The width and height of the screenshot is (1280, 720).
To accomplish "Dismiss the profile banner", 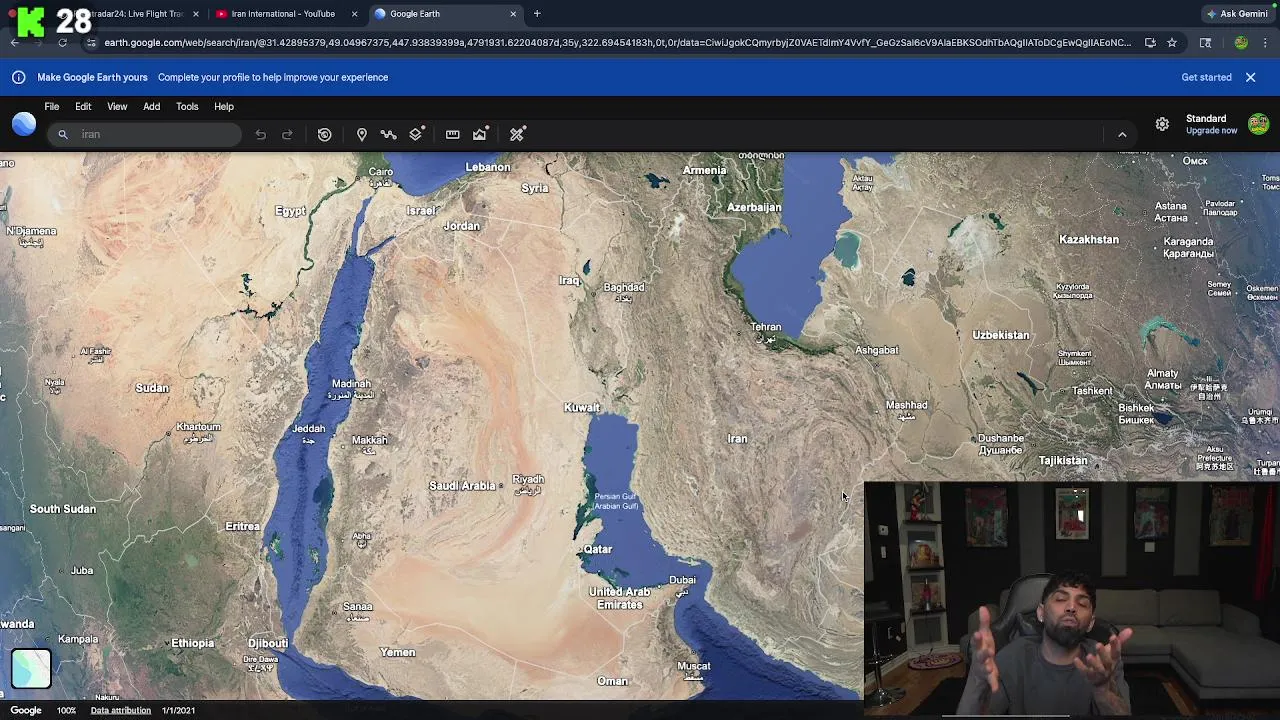I will [x=1250, y=77].
